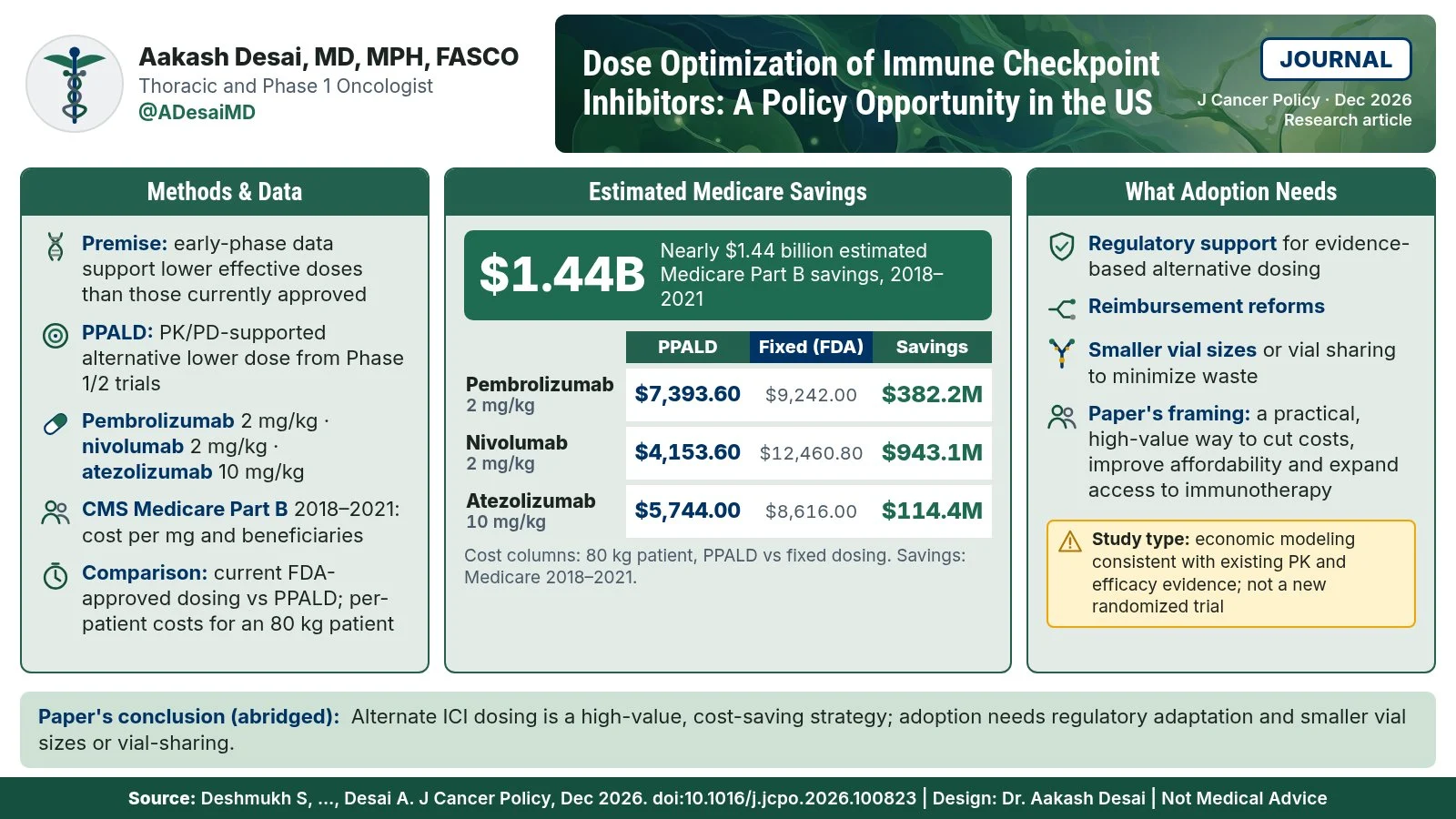Select the PPALD column header in the table
Viewport: 1456px width, 819px height.
(x=688, y=347)
